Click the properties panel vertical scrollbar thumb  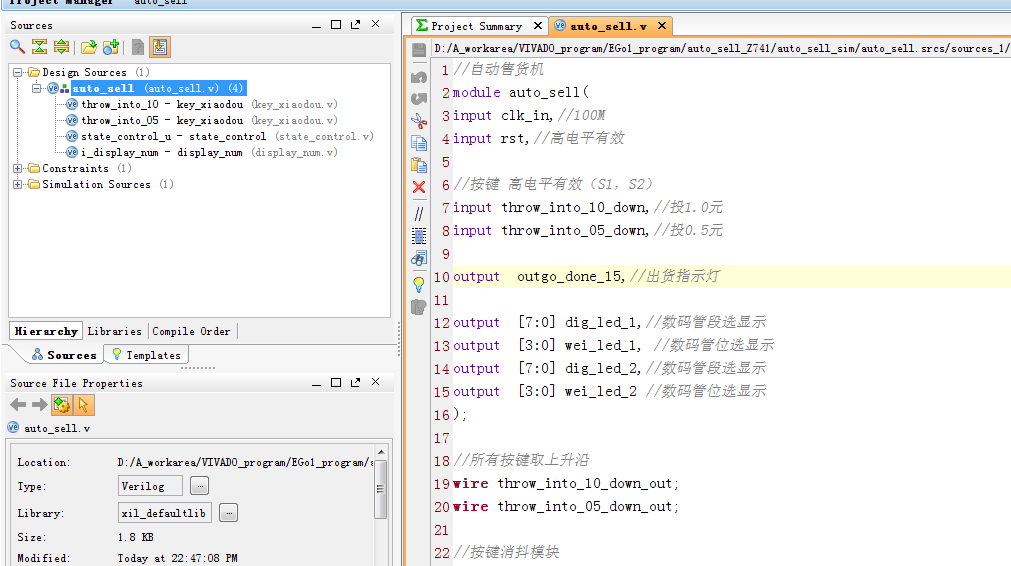380,489
